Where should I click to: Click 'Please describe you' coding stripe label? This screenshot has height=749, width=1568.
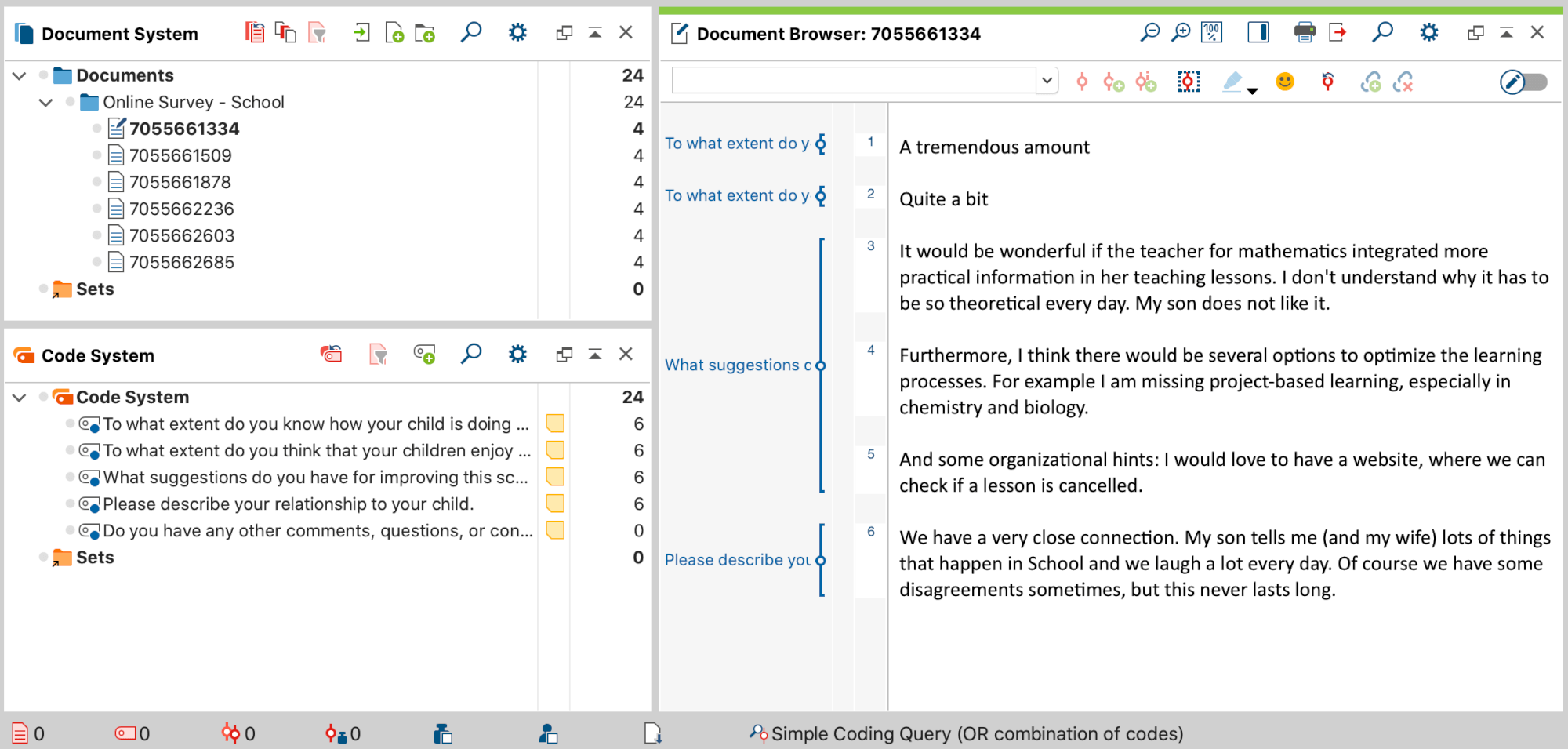click(x=738, y=560)
